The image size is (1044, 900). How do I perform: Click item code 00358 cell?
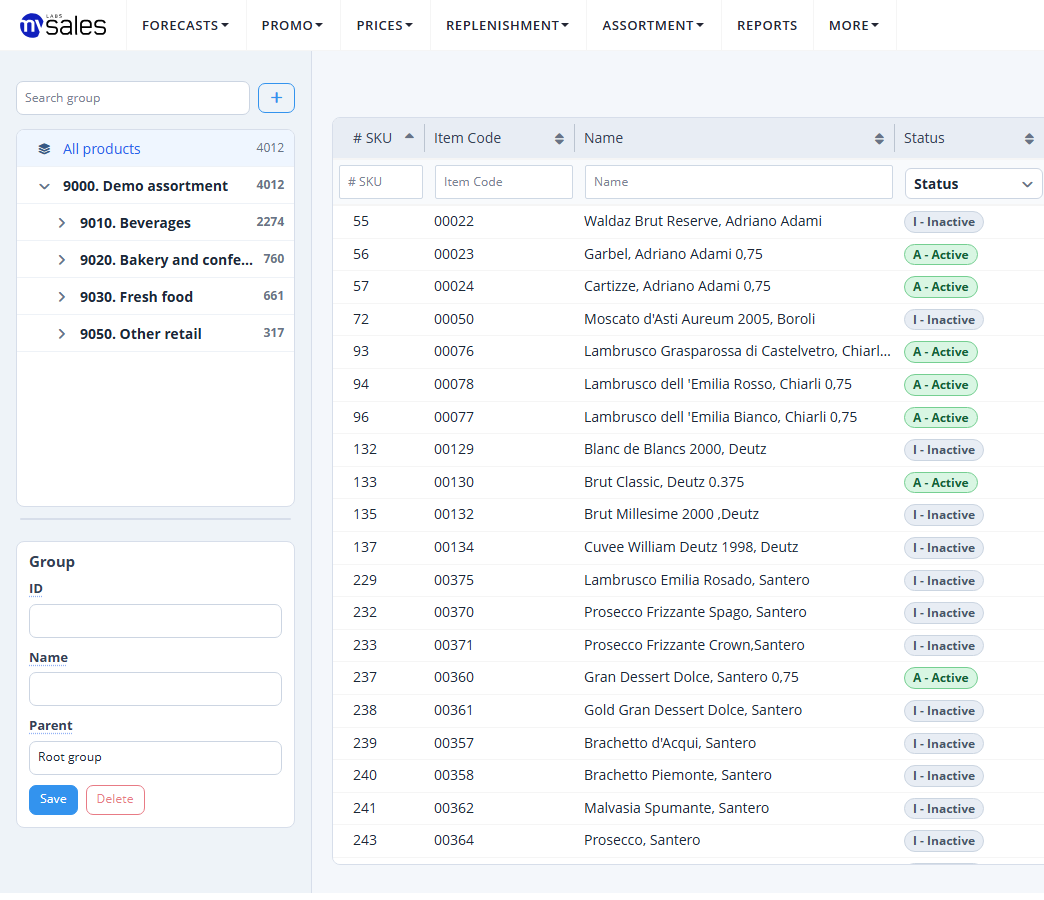coord(454,776)
